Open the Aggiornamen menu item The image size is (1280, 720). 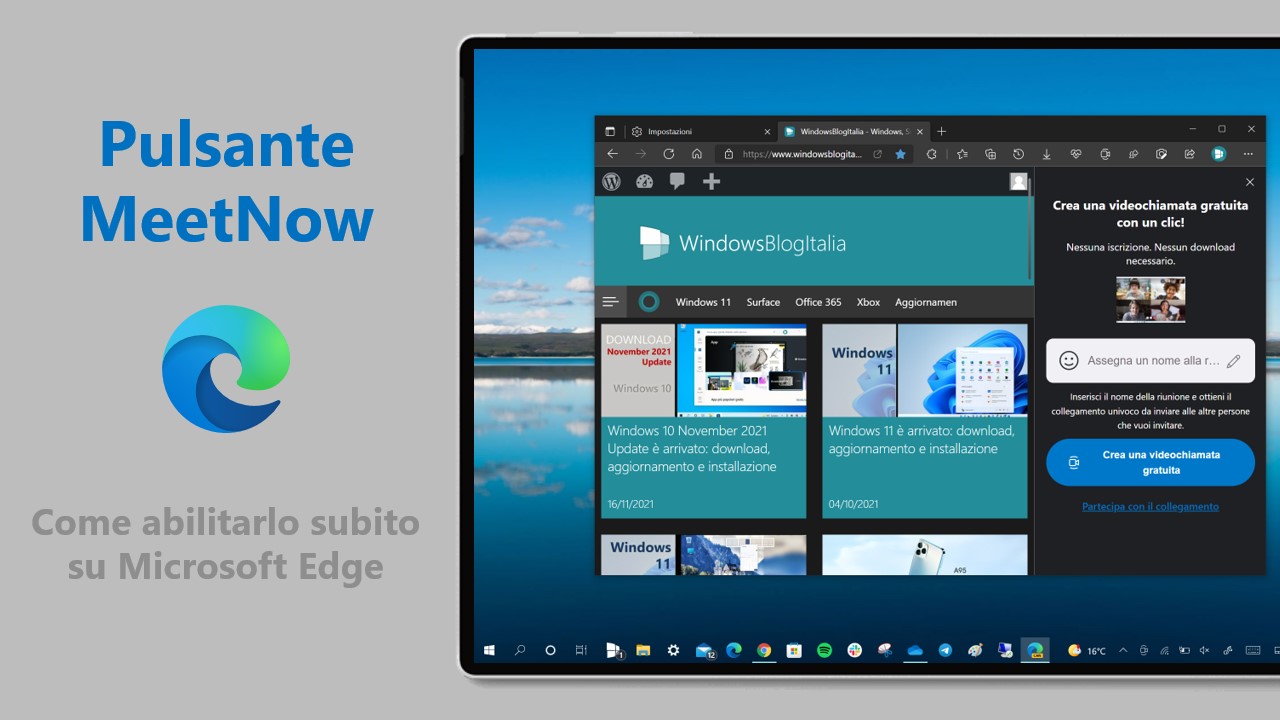tap(926, 302)
